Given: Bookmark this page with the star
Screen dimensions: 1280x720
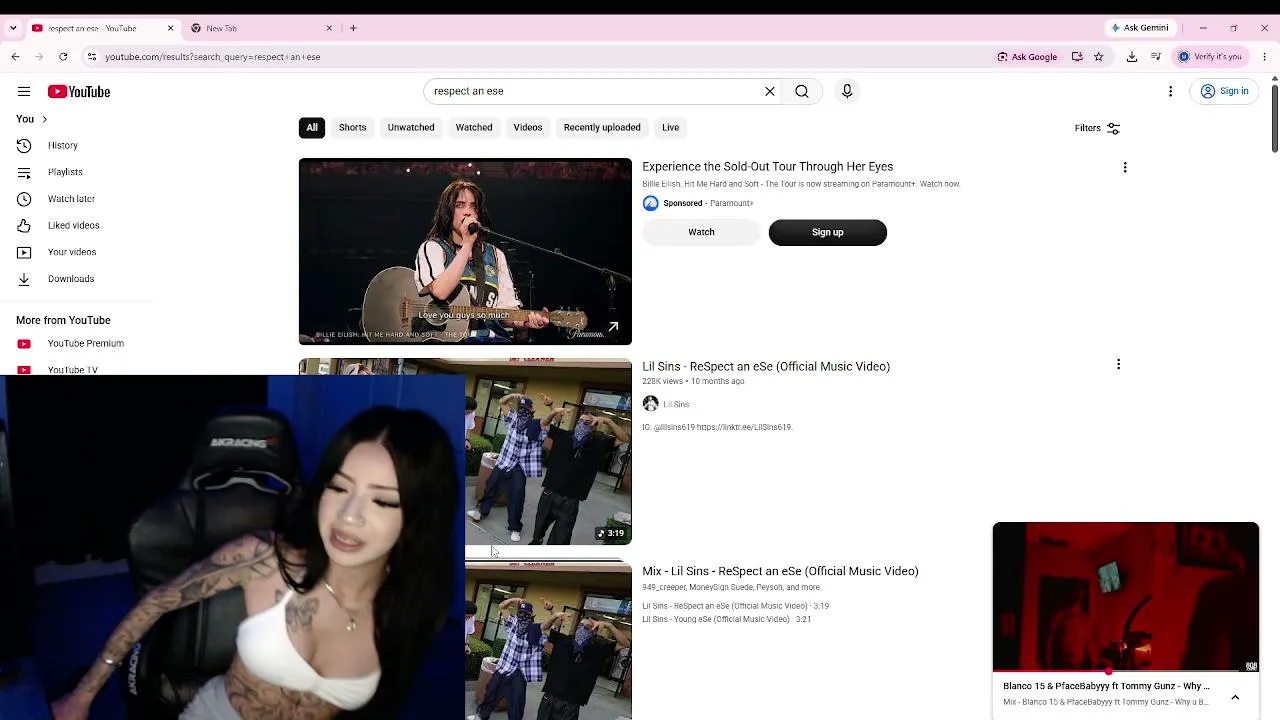Looking at the screenshot, I should tap(1099, 57).
